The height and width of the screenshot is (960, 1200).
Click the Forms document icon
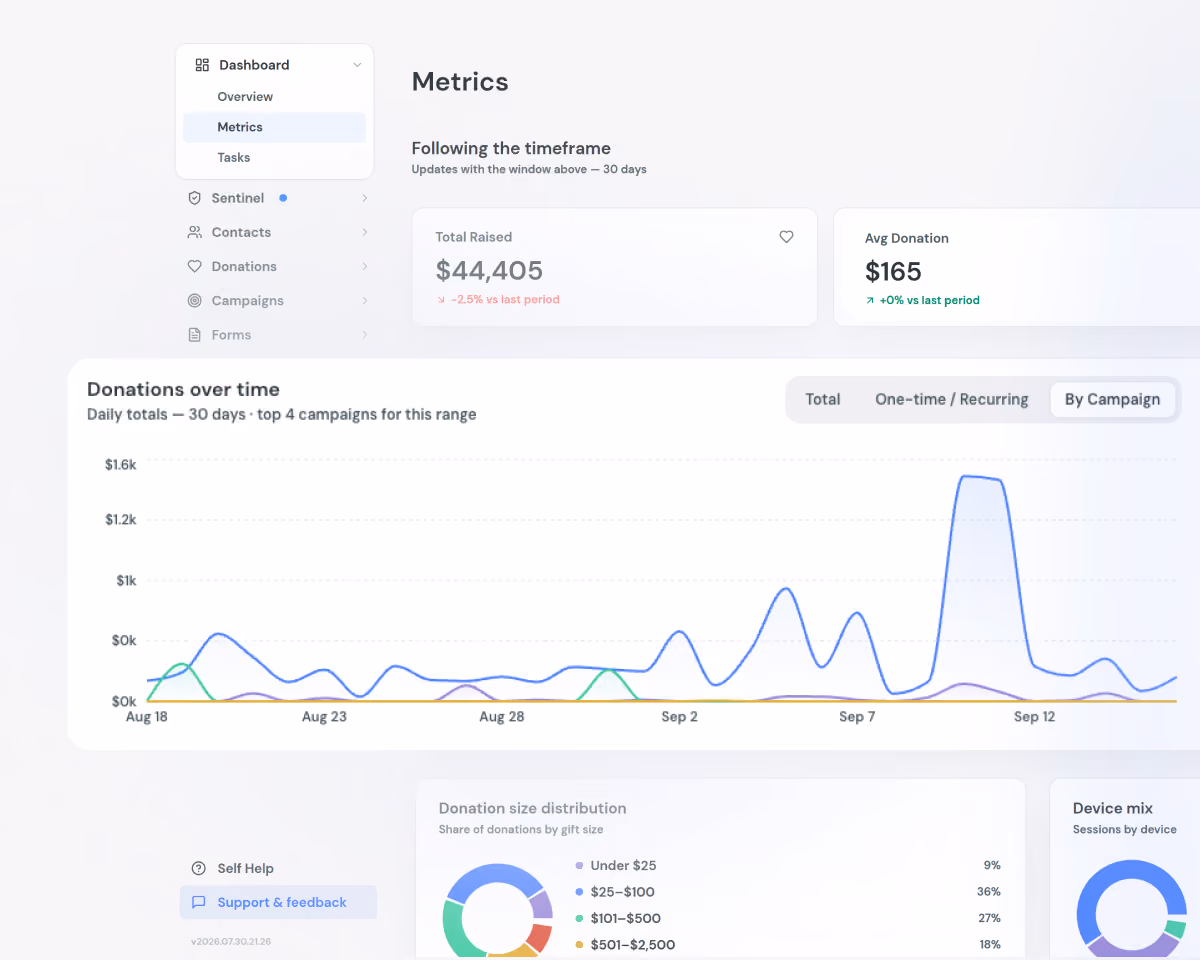tap(195, 335)
